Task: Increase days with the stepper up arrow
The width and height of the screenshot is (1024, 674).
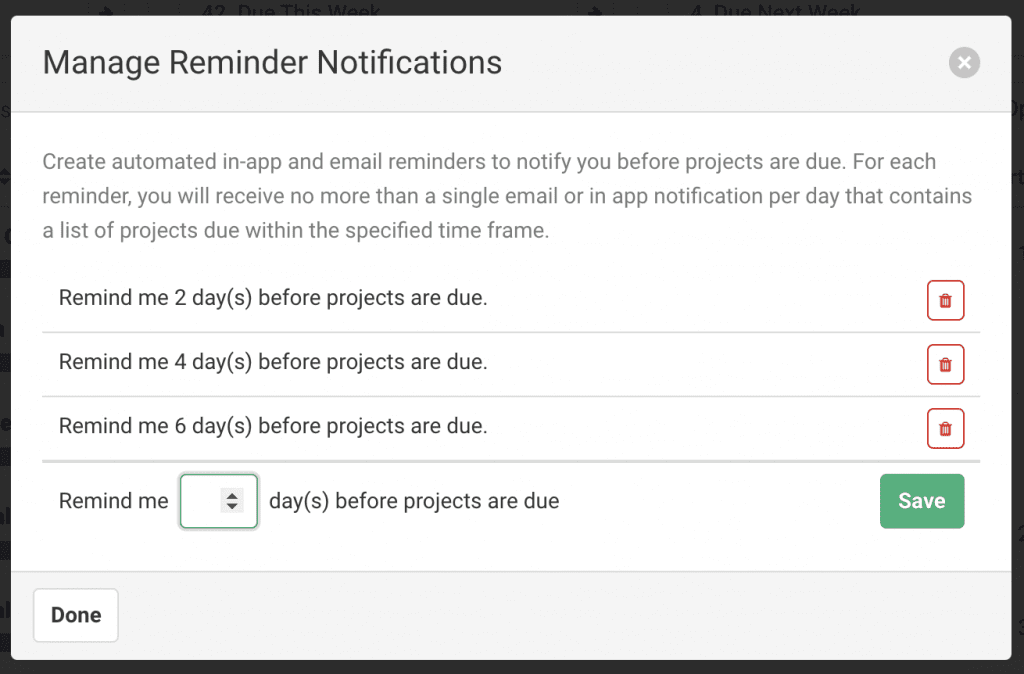Action: [x=232, y=496]
